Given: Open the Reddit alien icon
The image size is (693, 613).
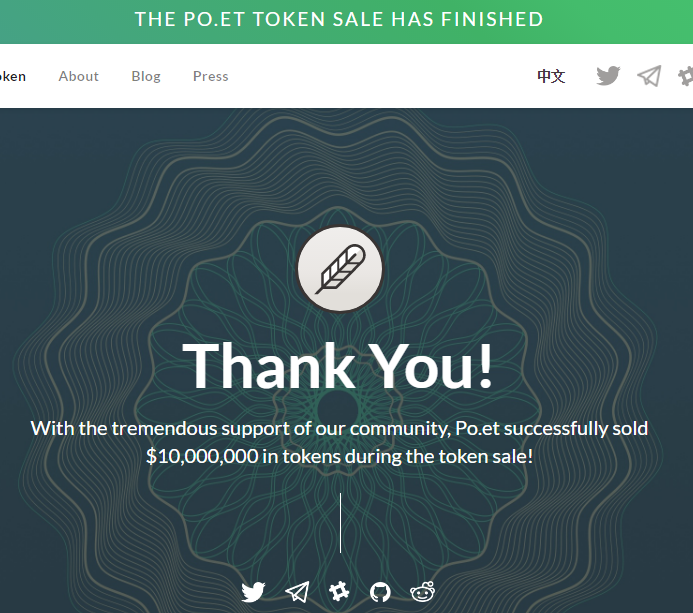Looking at the screenshot, I should click(x=423, y=592).
